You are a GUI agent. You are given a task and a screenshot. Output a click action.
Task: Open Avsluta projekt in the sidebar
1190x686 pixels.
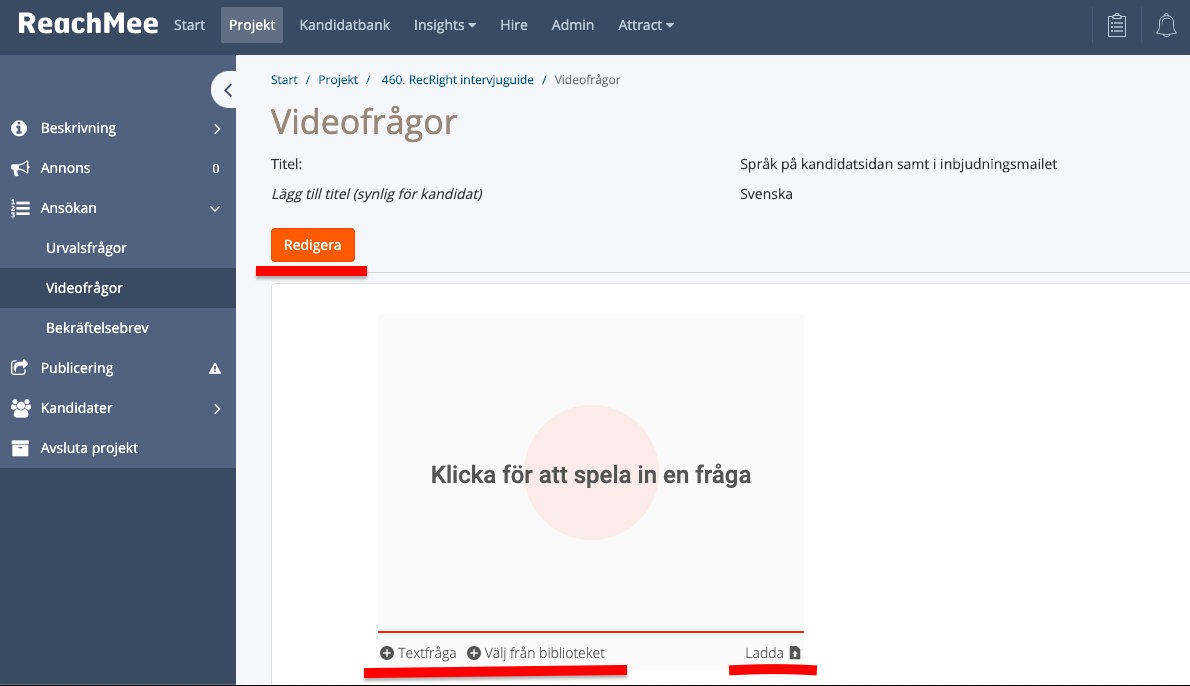tap(118, 448)
